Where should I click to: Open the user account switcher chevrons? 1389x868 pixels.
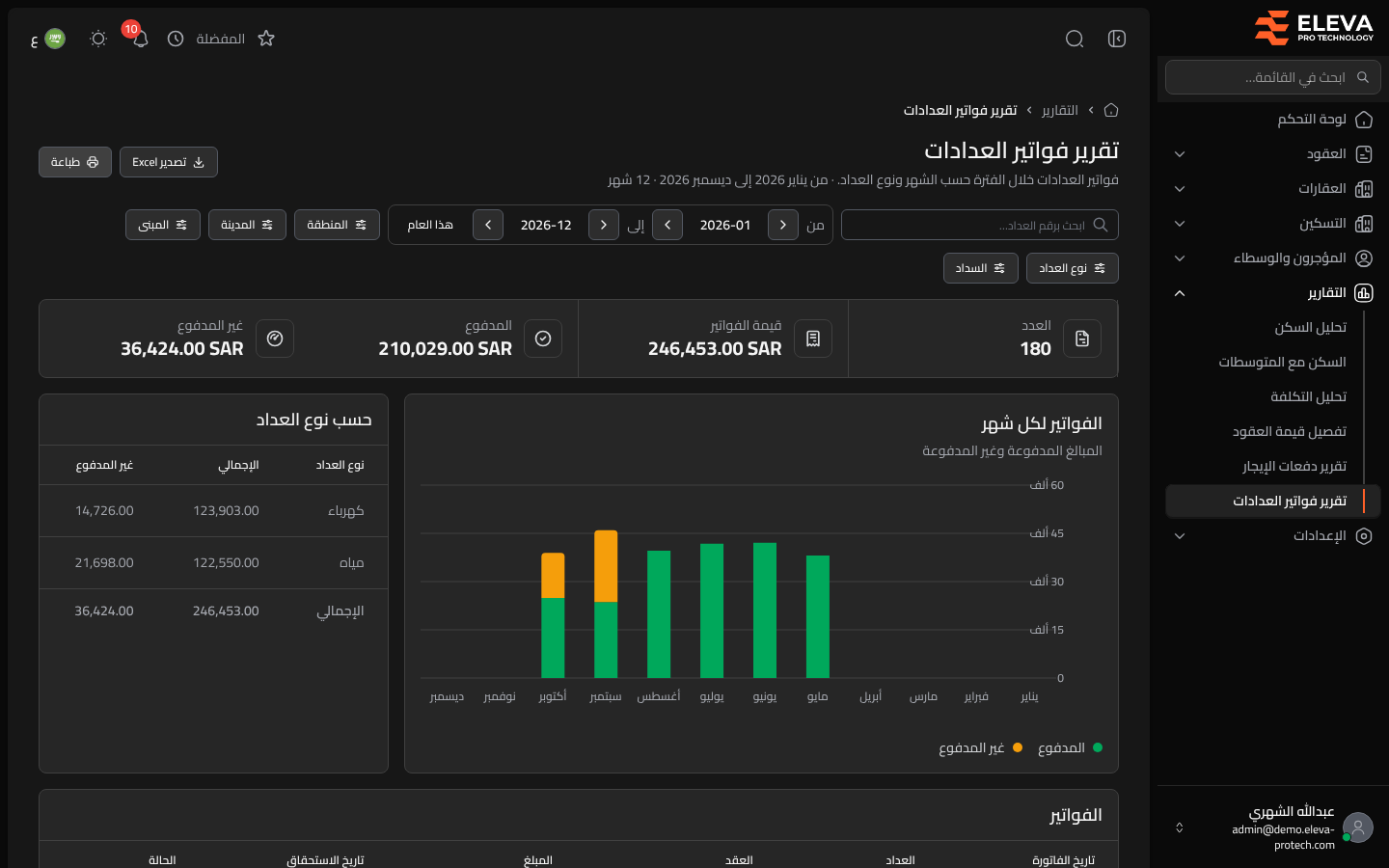[x=1179, y=827]
